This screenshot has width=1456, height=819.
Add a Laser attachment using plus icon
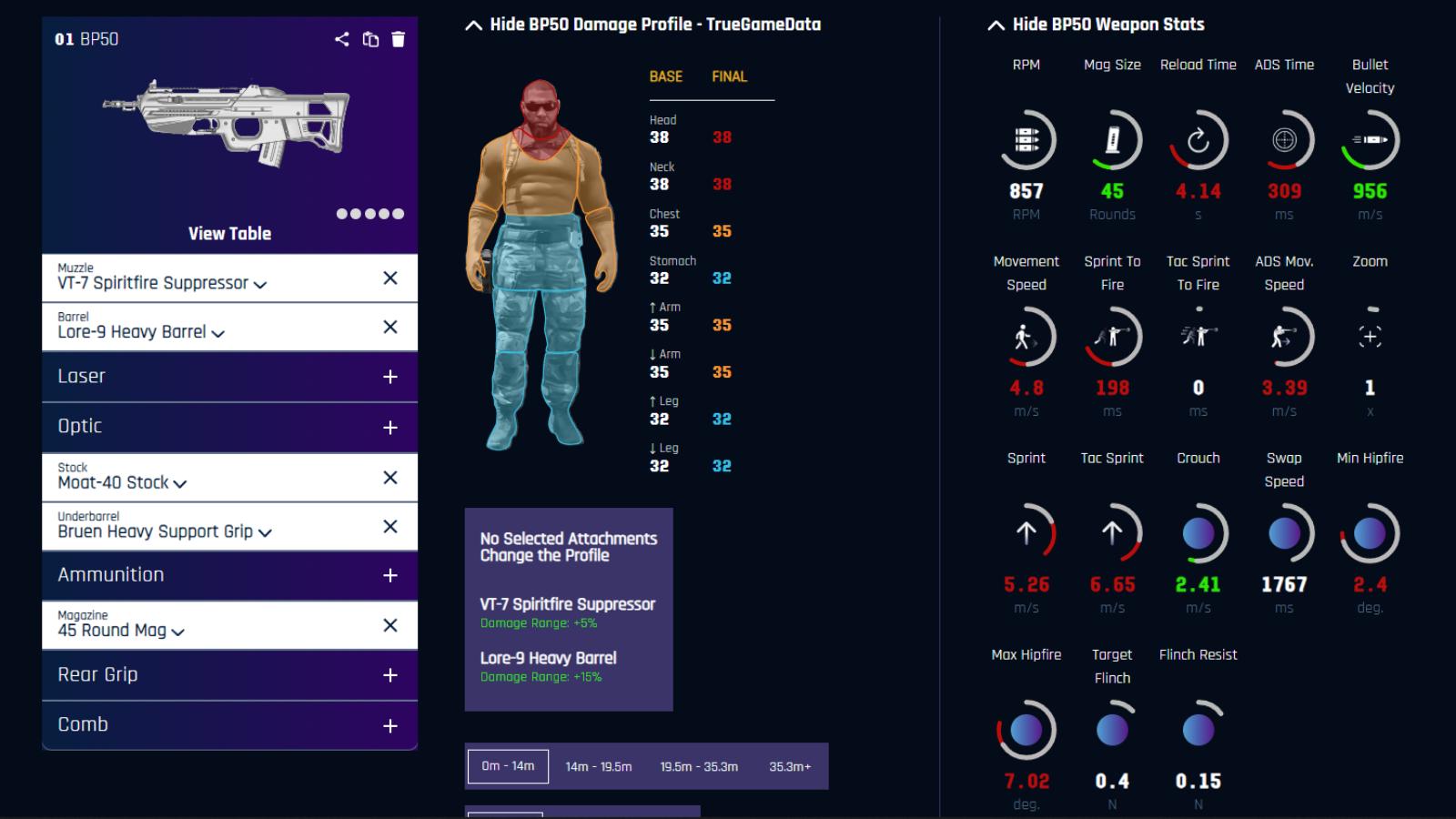(x=390, y=378)
